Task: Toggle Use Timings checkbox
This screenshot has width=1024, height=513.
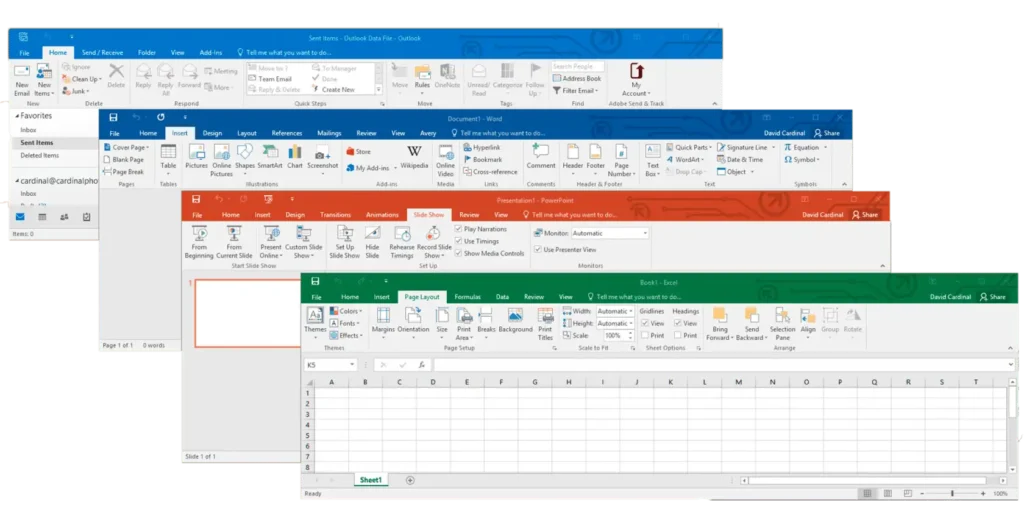Action: click(x=458, y=241)
